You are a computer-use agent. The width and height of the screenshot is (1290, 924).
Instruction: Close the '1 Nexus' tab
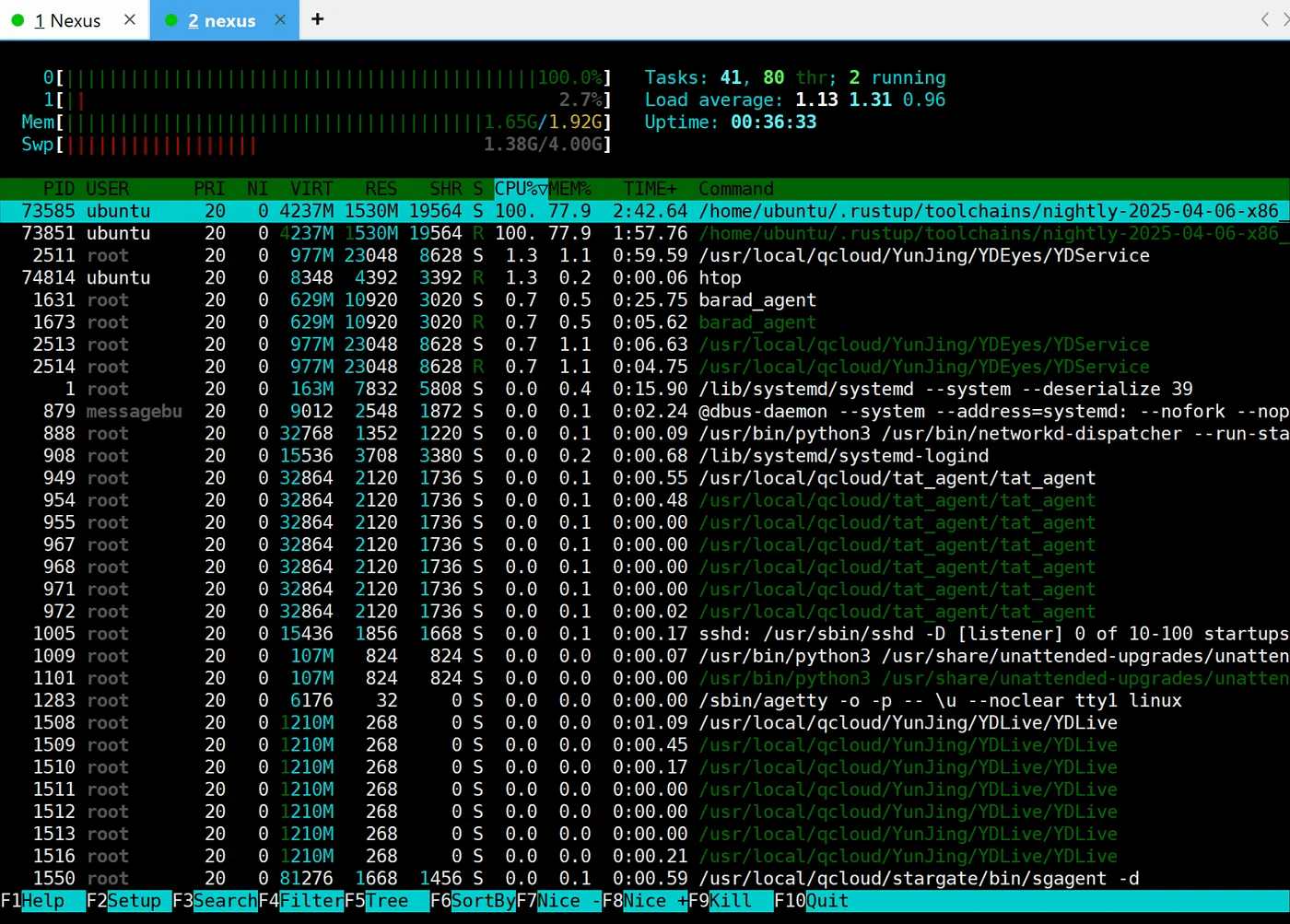(x=130, y=19)
